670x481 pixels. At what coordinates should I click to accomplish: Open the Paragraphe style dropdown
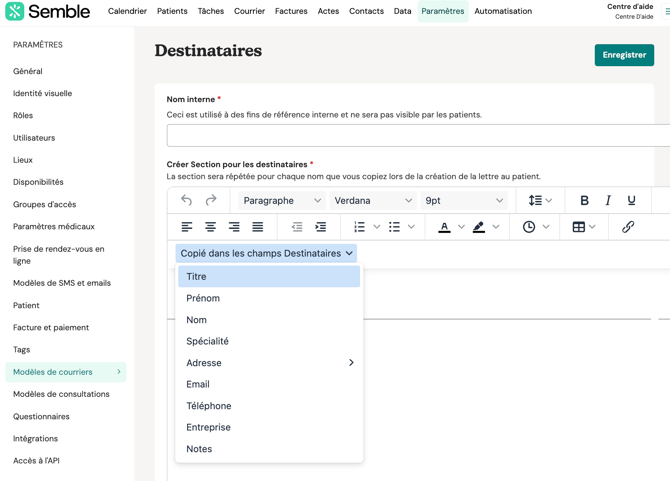282,200
